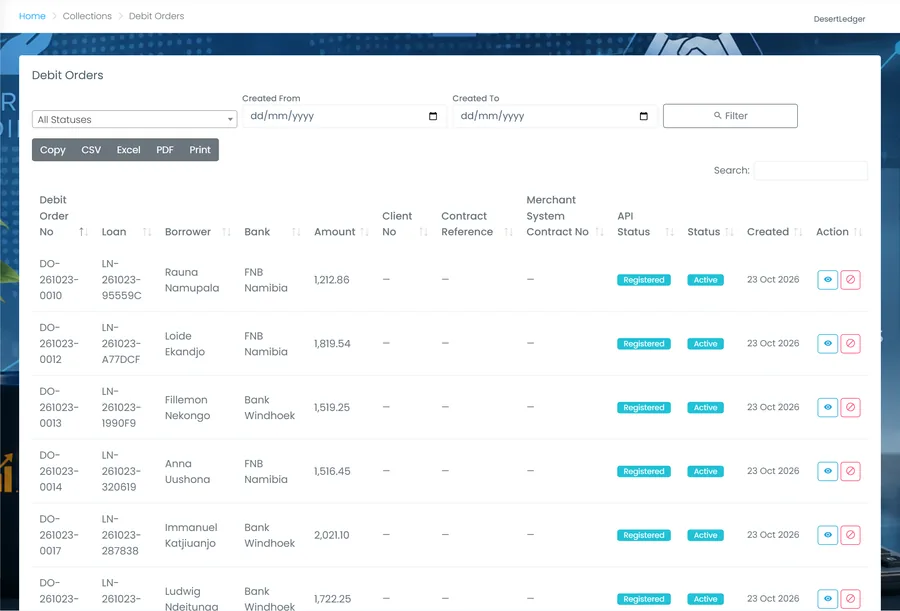Image resolution: width=900 pixels, height=611 pixels.
Task: View debit order DO-261023-0010 eye icon
Action: point(827,280)
